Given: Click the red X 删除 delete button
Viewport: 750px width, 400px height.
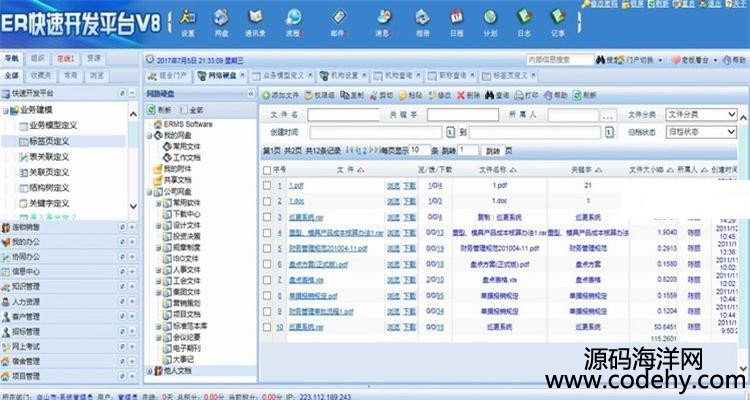Looking at the screenshot, I should 468,95.
